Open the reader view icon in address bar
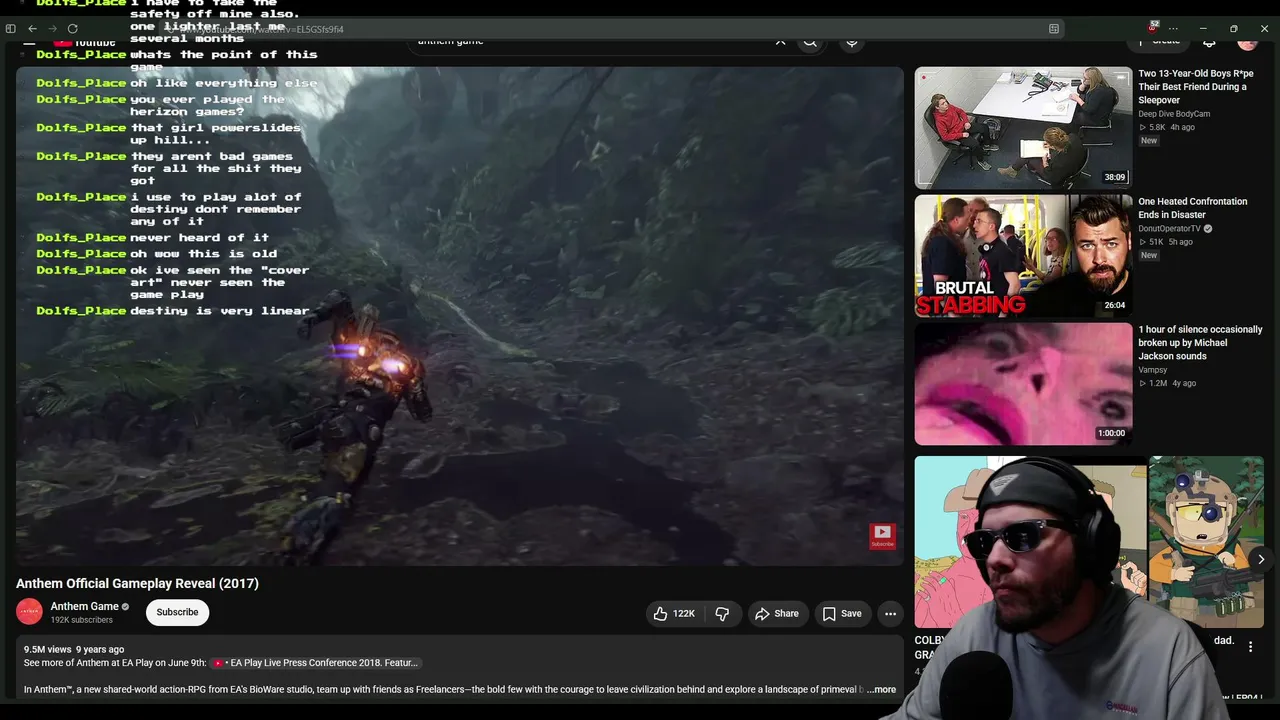 (x=1054, y=29)
